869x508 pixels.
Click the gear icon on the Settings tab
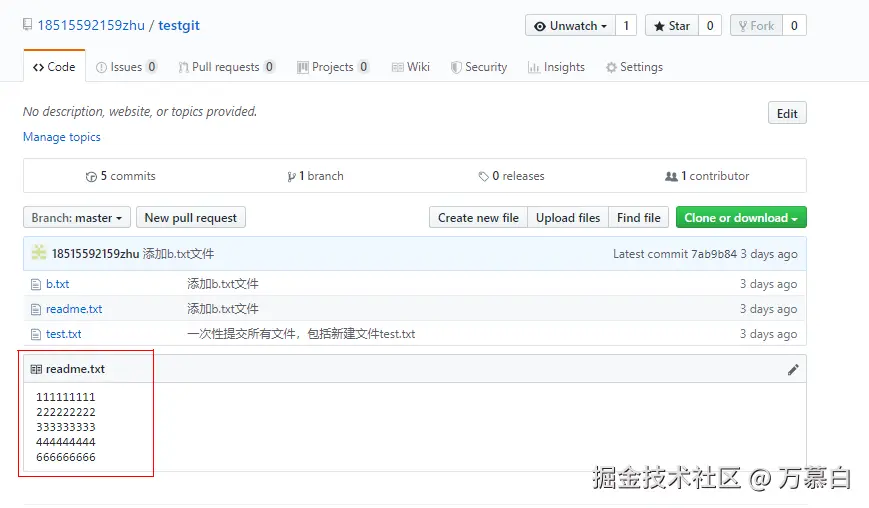(611, 68)
